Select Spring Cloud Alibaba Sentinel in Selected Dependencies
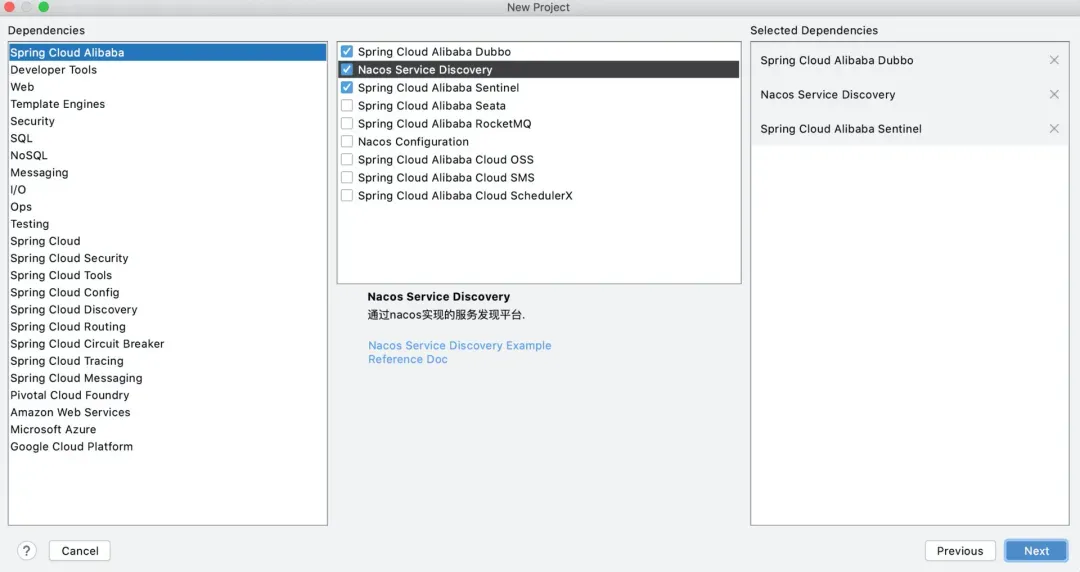The height and width of the screenshot is (572, 1080). [x=909, y=129]
